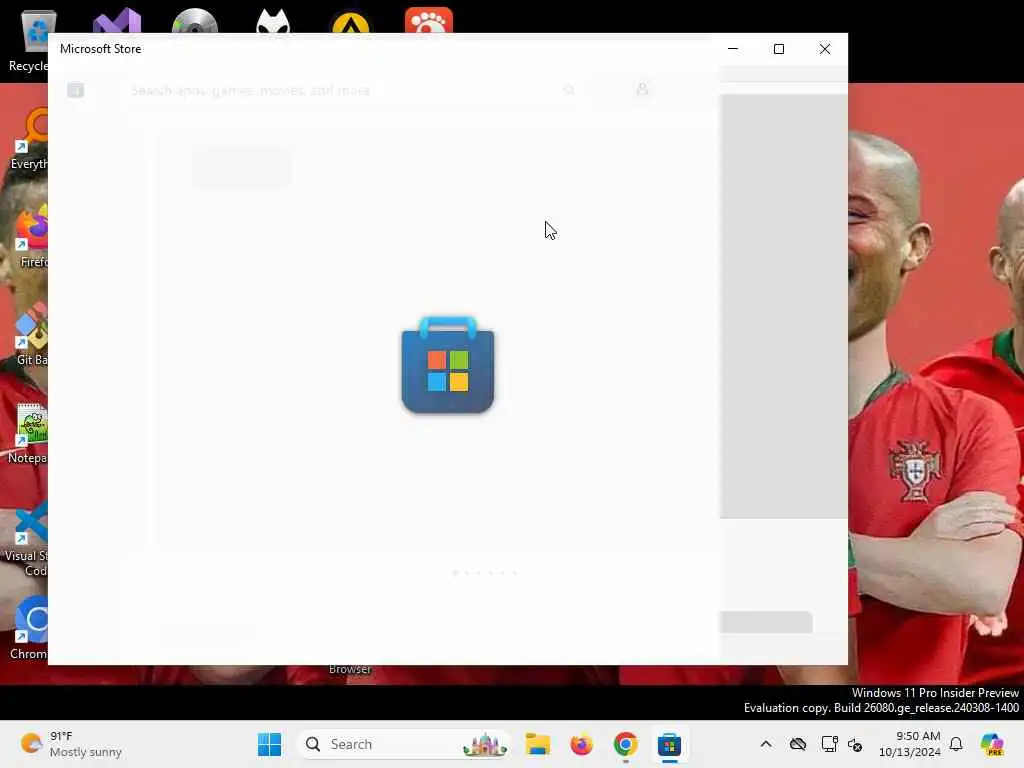Launch Firefox from the taskbar
Screen dimensions: 1024x768
(581, 744)
